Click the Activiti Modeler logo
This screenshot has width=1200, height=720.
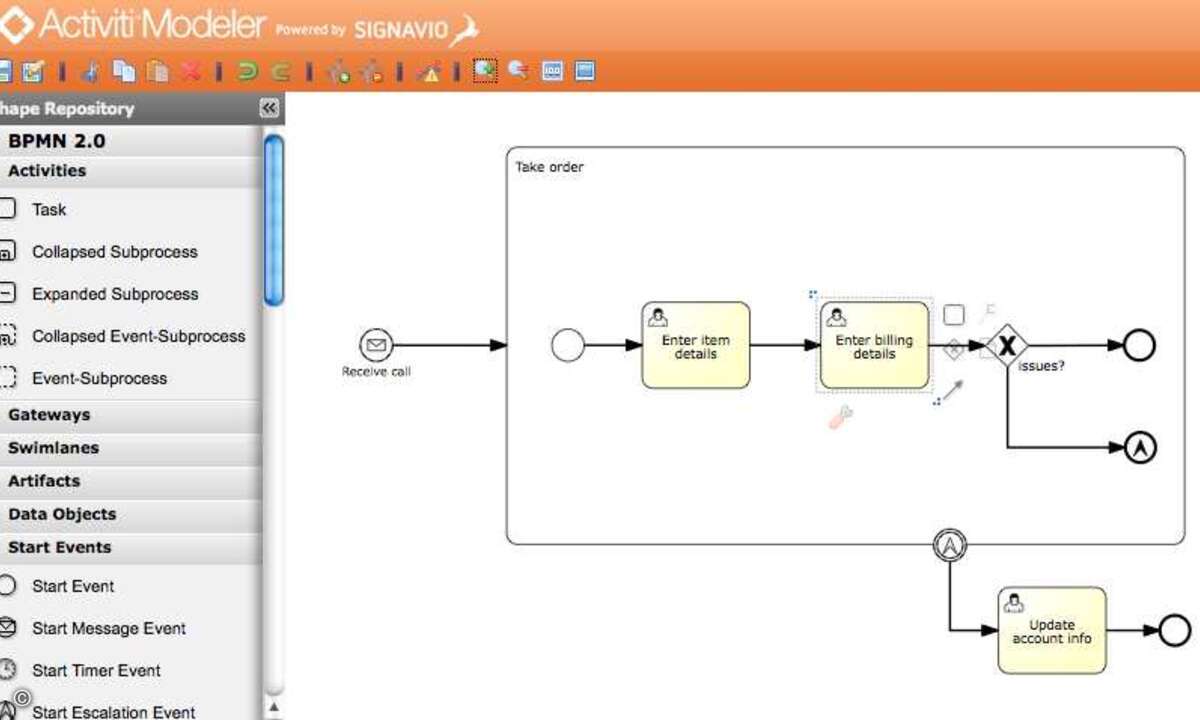(133, 25)
